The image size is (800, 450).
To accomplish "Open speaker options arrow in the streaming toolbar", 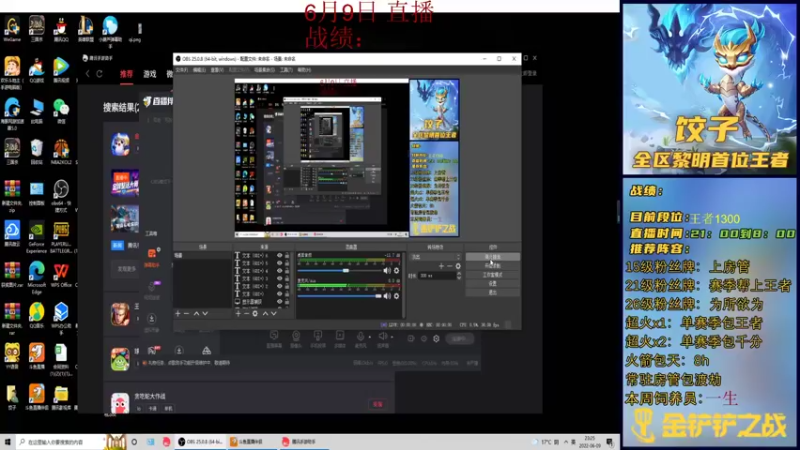I will pos(392,337).
